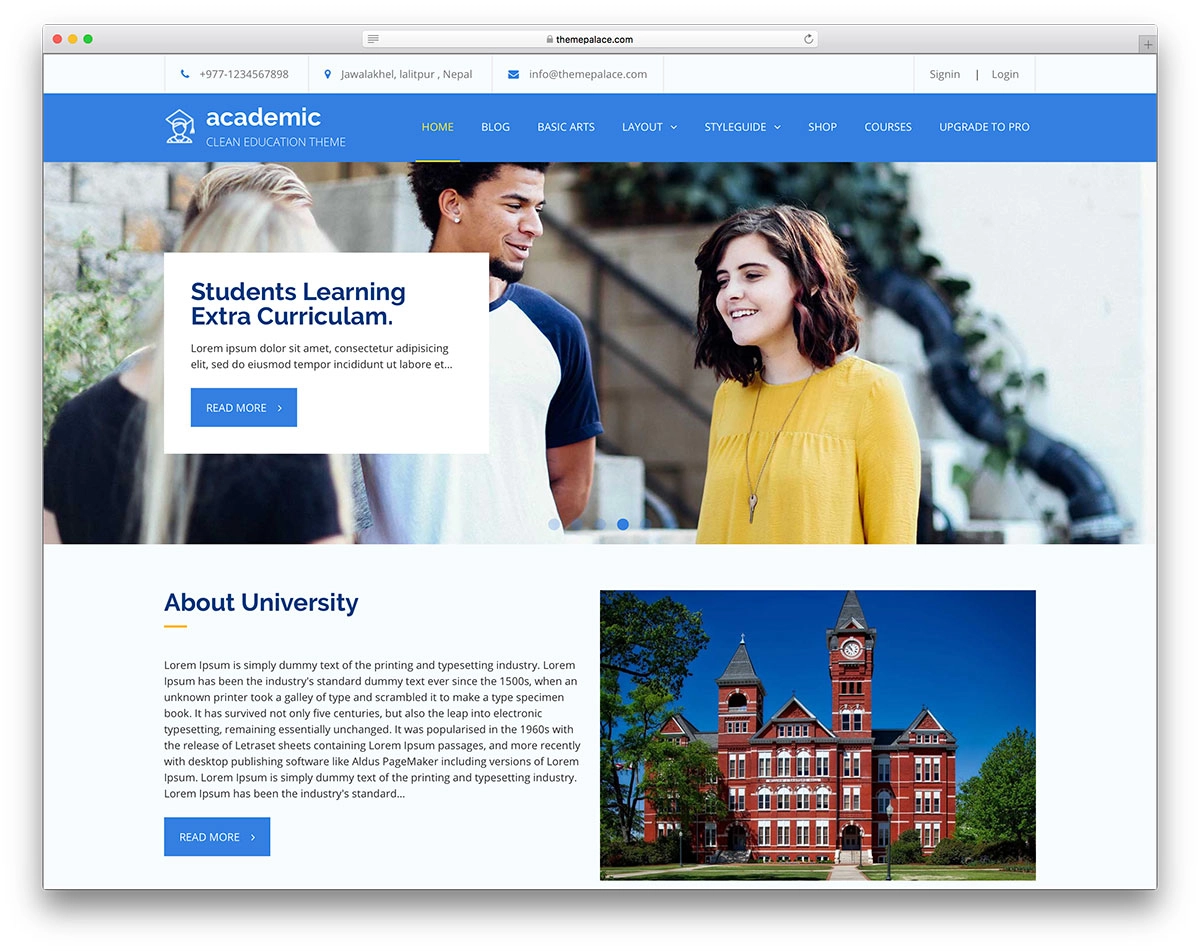
Task: Select the first slider pagination dot
Action: point(554,524)
